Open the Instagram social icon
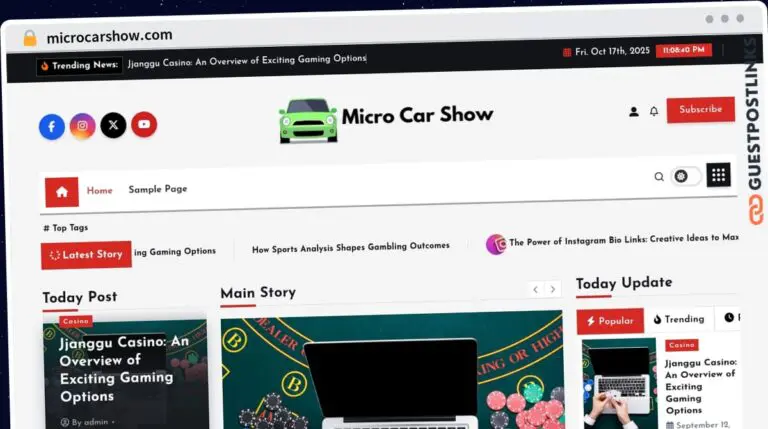Viewport: 768px width, 429px height. pyautogui.click(x=83, y=126)
